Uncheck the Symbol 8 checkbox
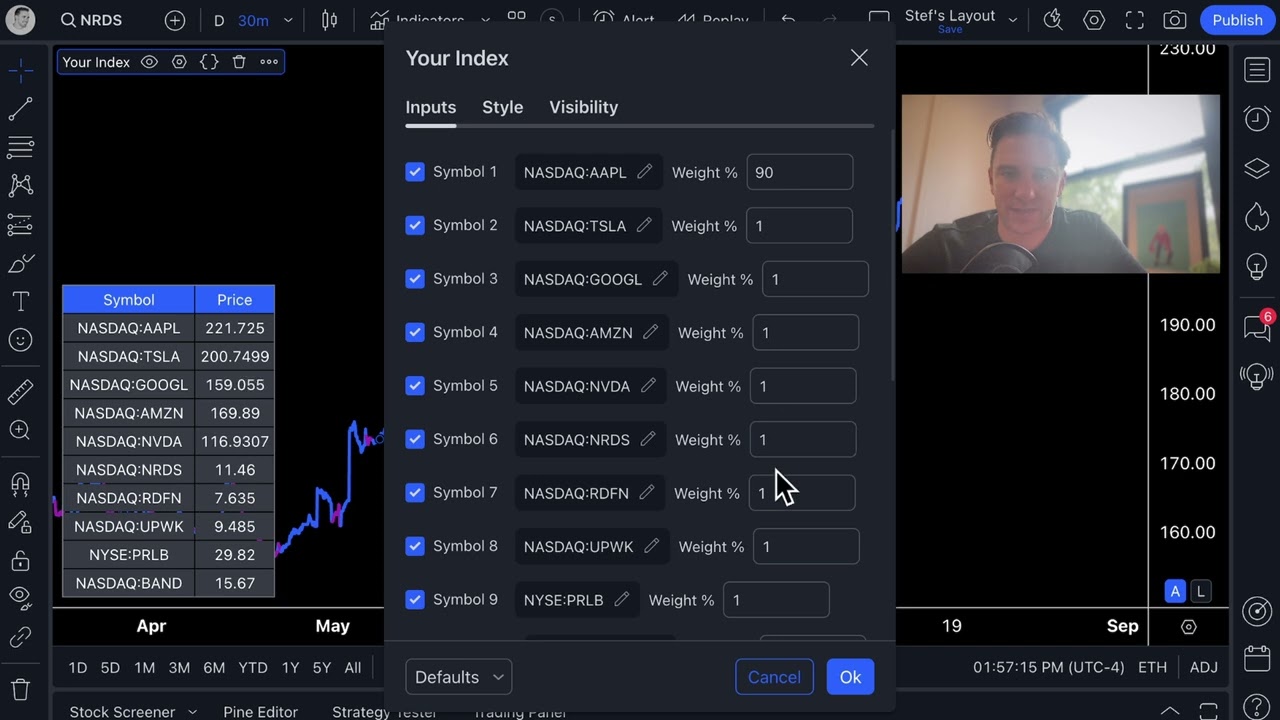Image resolution: width=1280 pixels, height=720 pixels. tap(415, 546)
